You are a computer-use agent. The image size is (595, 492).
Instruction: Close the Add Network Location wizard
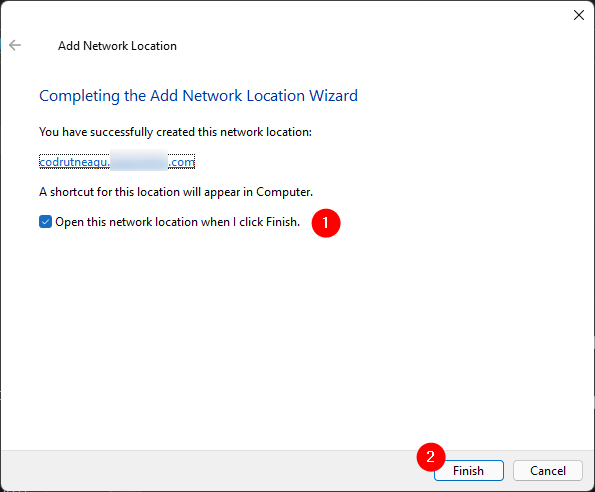[x=579, y=15]
